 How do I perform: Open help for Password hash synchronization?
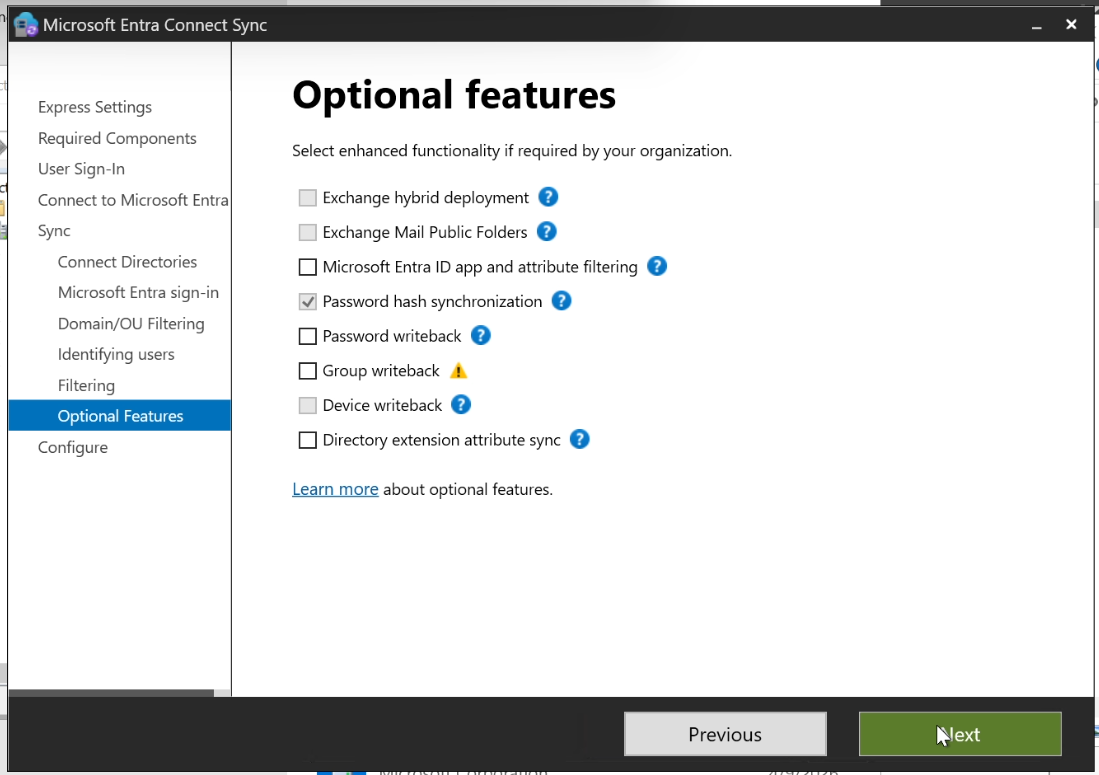pyautogui.click(x=561, y=301)
